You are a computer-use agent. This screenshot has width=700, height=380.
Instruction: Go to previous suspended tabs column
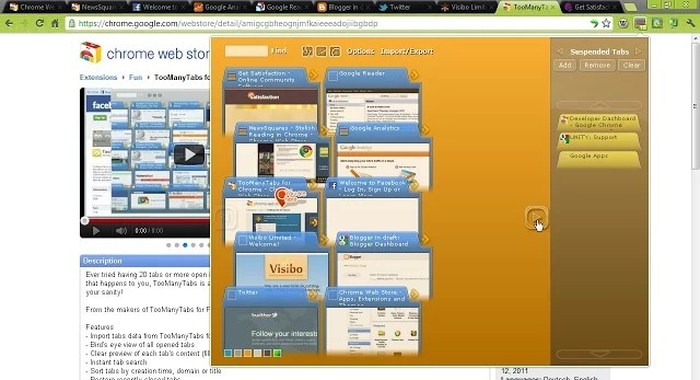click(560, 51)
